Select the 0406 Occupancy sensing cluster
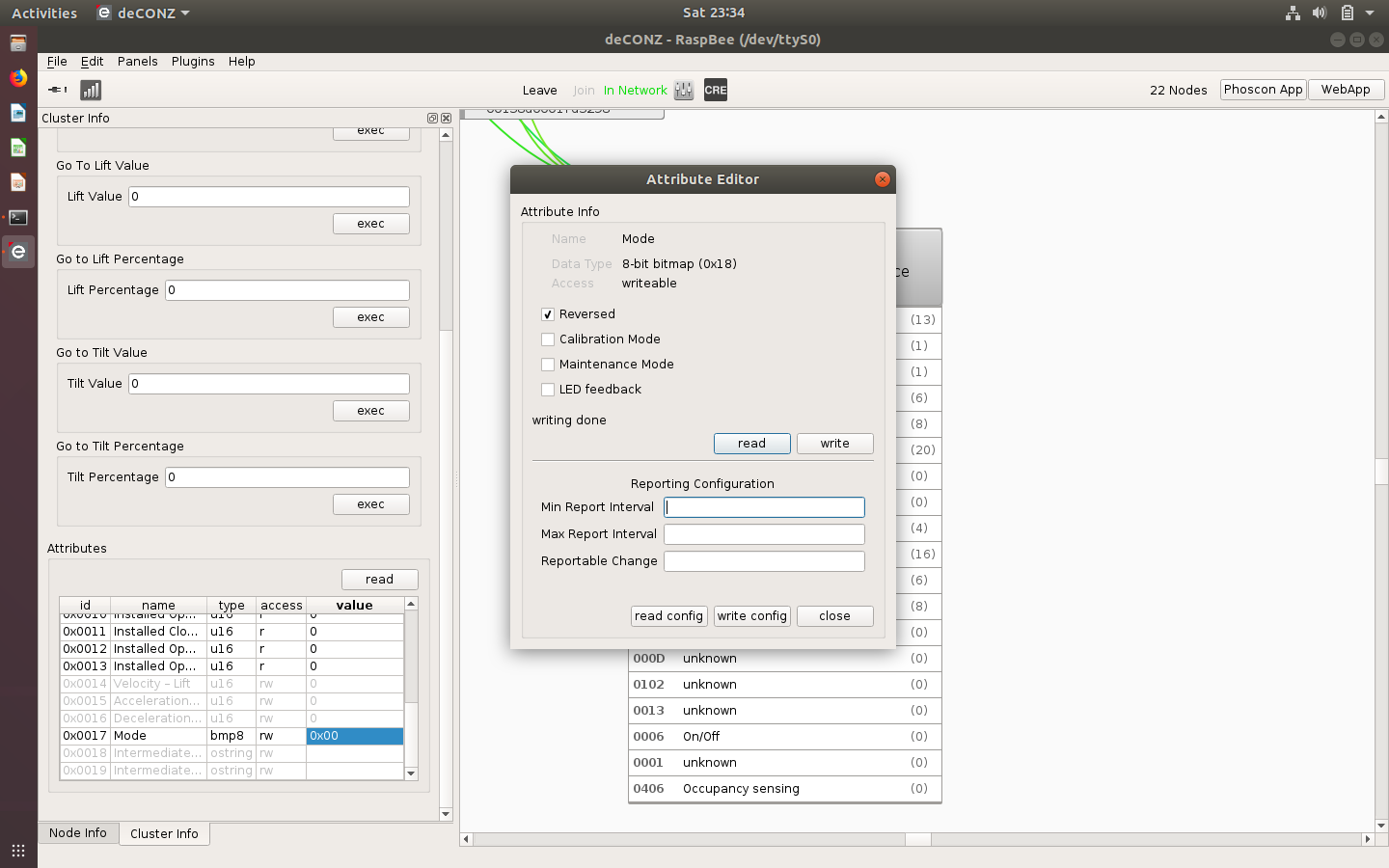The width and height of the screenshot is (1389, 868). 784,789
